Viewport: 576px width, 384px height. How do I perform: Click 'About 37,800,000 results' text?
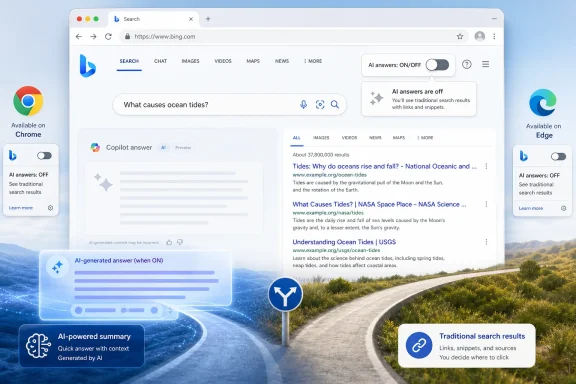point(321,155)
